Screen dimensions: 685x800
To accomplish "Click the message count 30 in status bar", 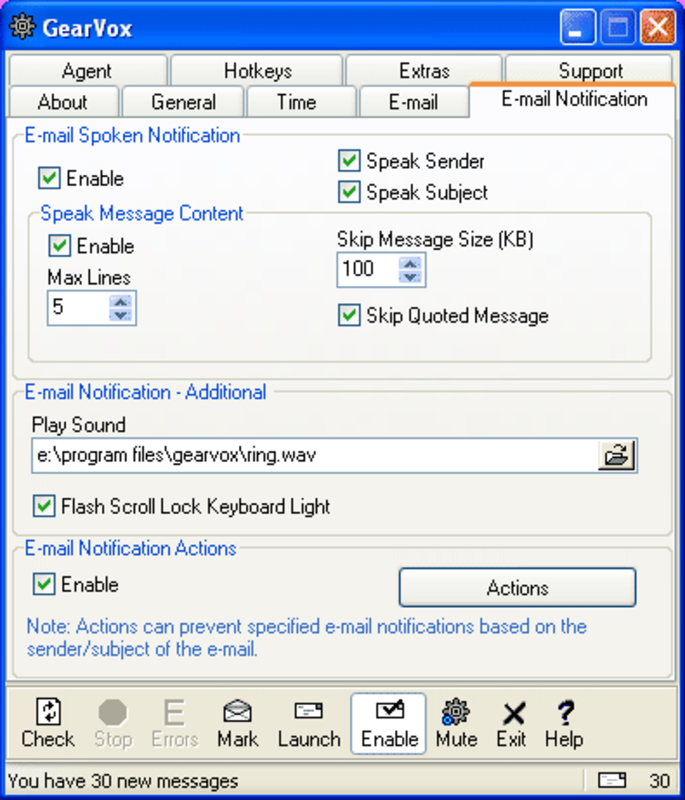I will [659, 781].
